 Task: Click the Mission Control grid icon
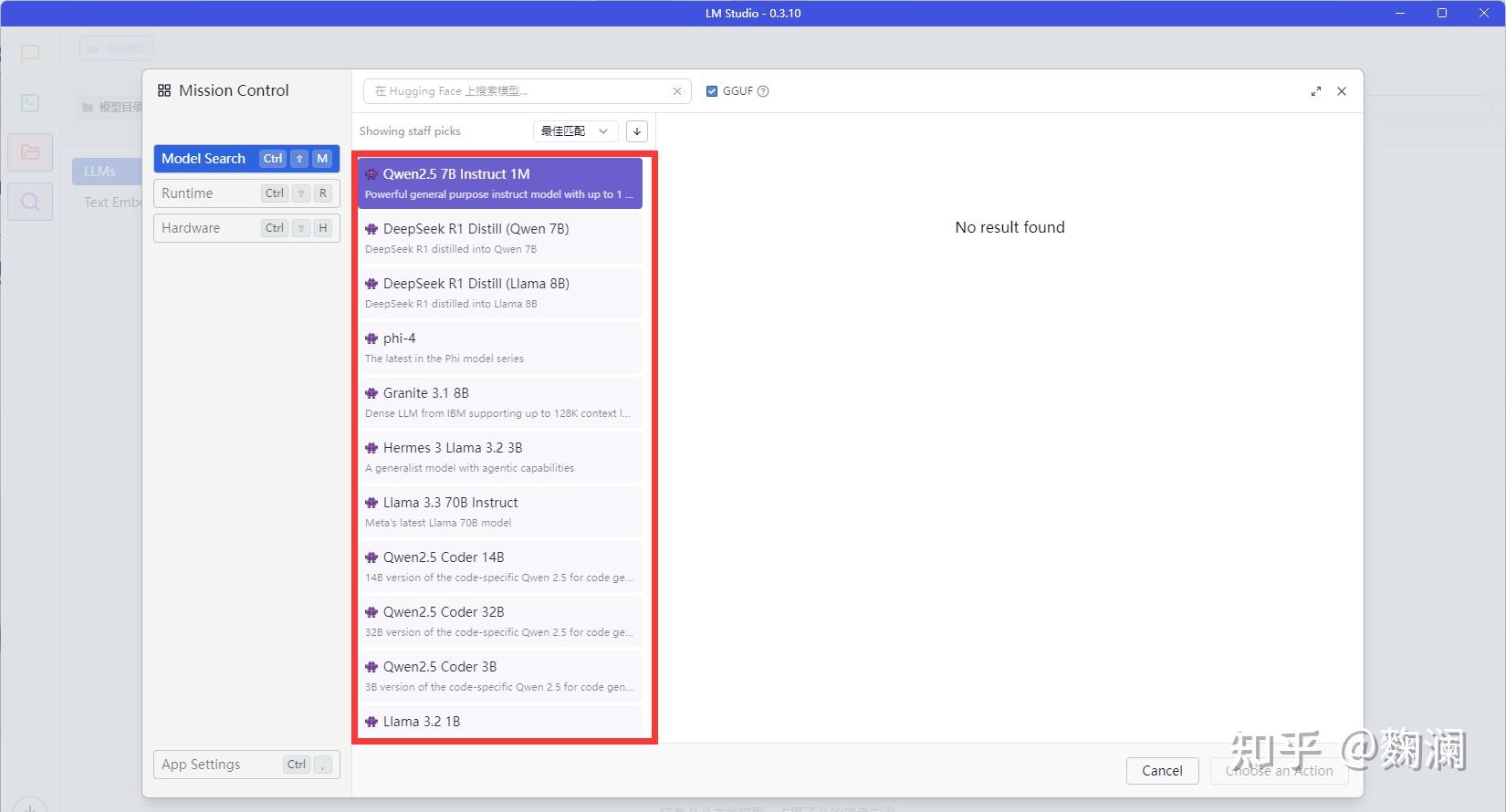click(164, 90)
